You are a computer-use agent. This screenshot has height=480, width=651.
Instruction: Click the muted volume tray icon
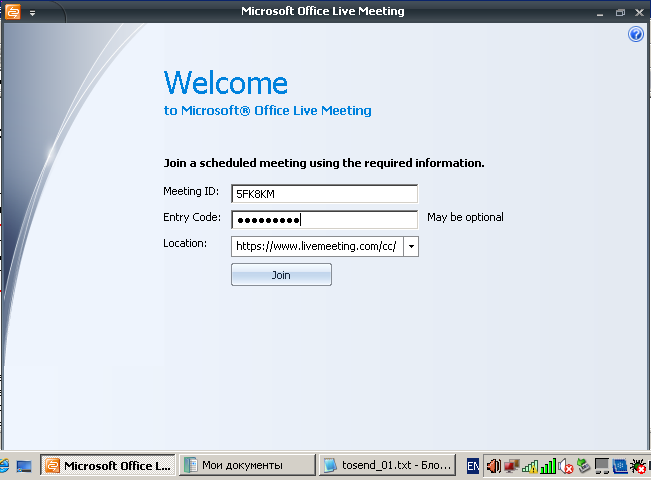point(565,466)
